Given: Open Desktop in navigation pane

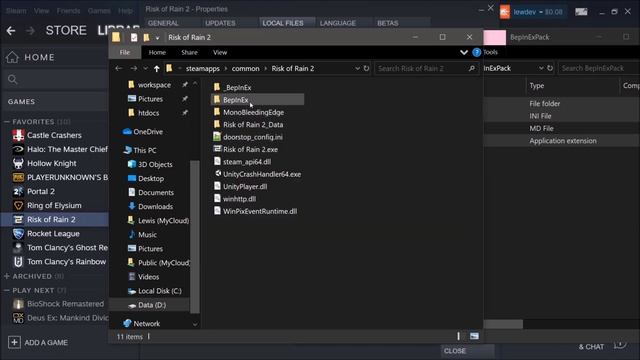Looking at the screenshot, I should pyautogui.click(x=146, y=178).
